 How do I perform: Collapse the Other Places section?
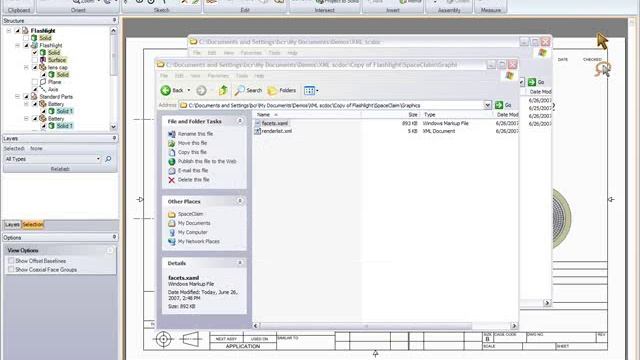pyautogui.click(x=240, y=201)
